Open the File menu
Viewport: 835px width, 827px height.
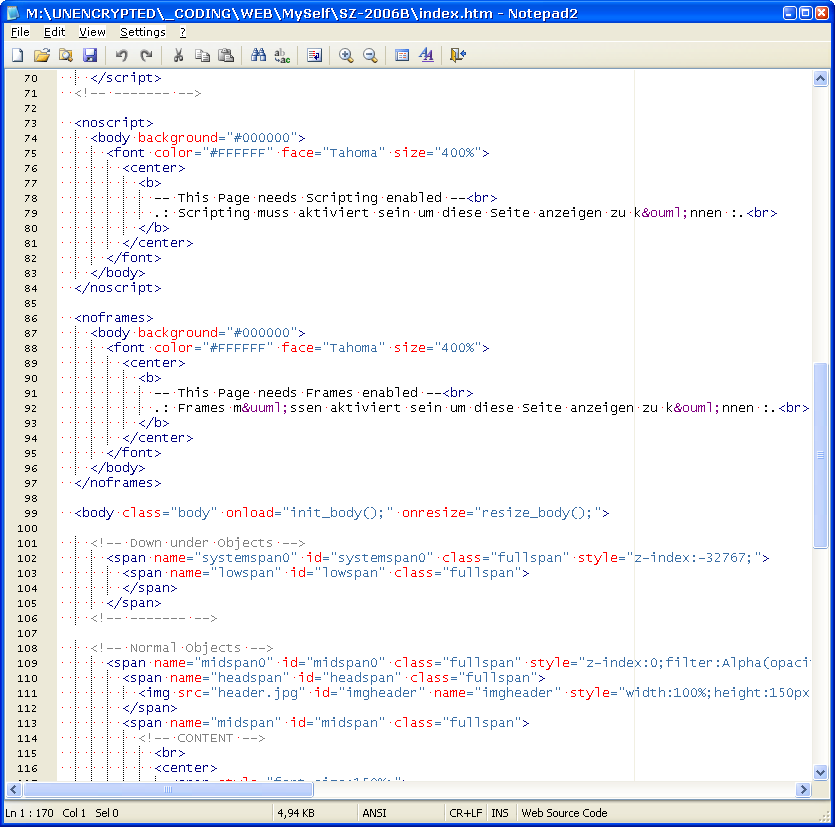click(20, 32)
